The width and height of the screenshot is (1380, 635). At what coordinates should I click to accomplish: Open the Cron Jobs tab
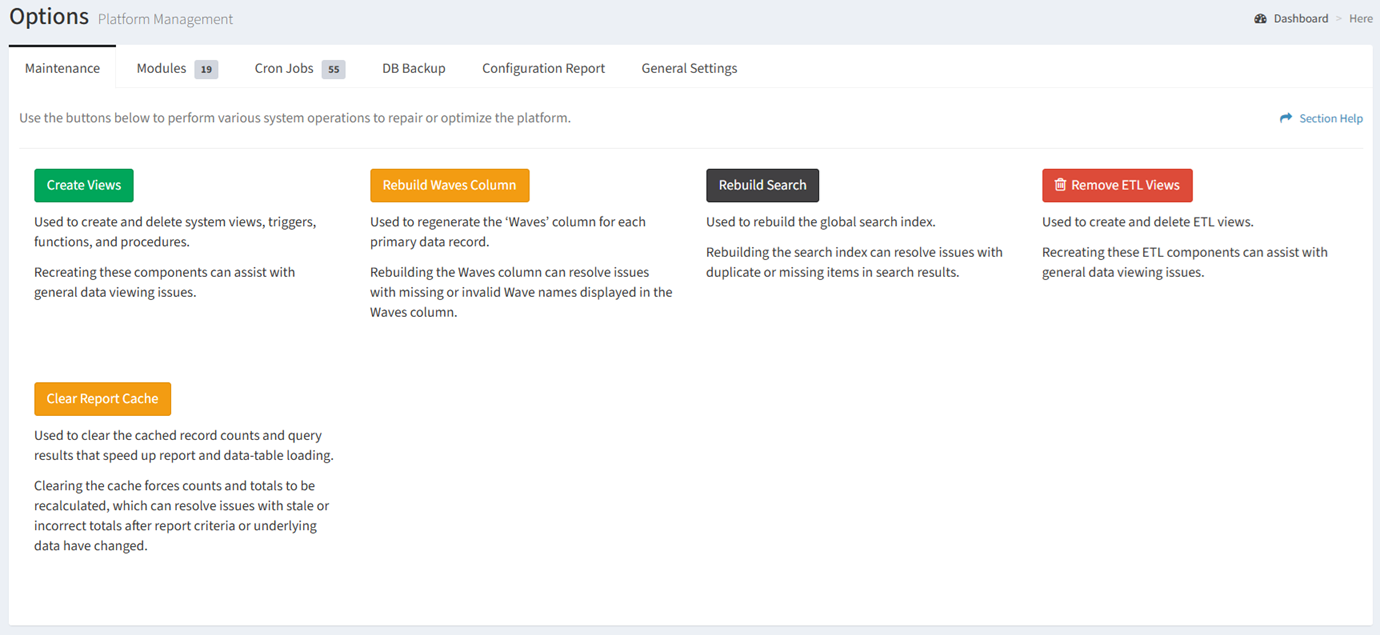pyautogui.click(x=299, y=68)
